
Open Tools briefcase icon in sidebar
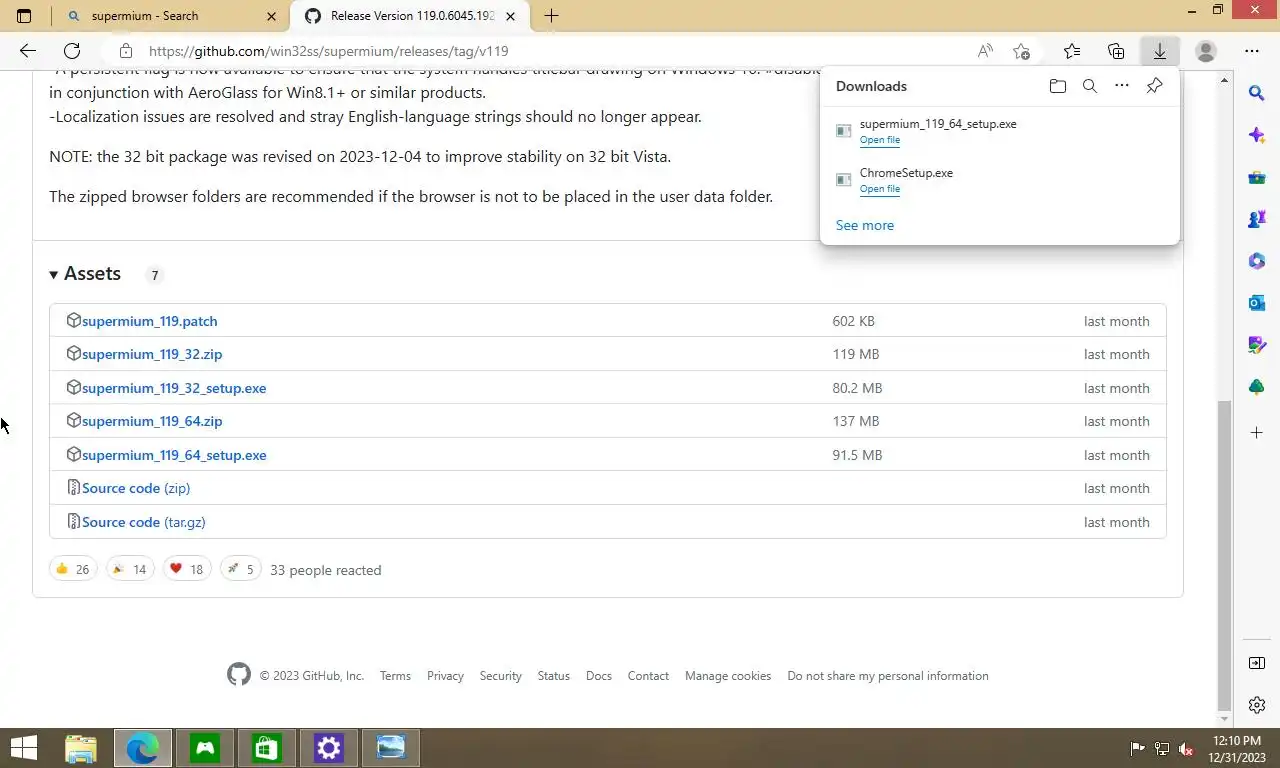tap(1257, 177)
